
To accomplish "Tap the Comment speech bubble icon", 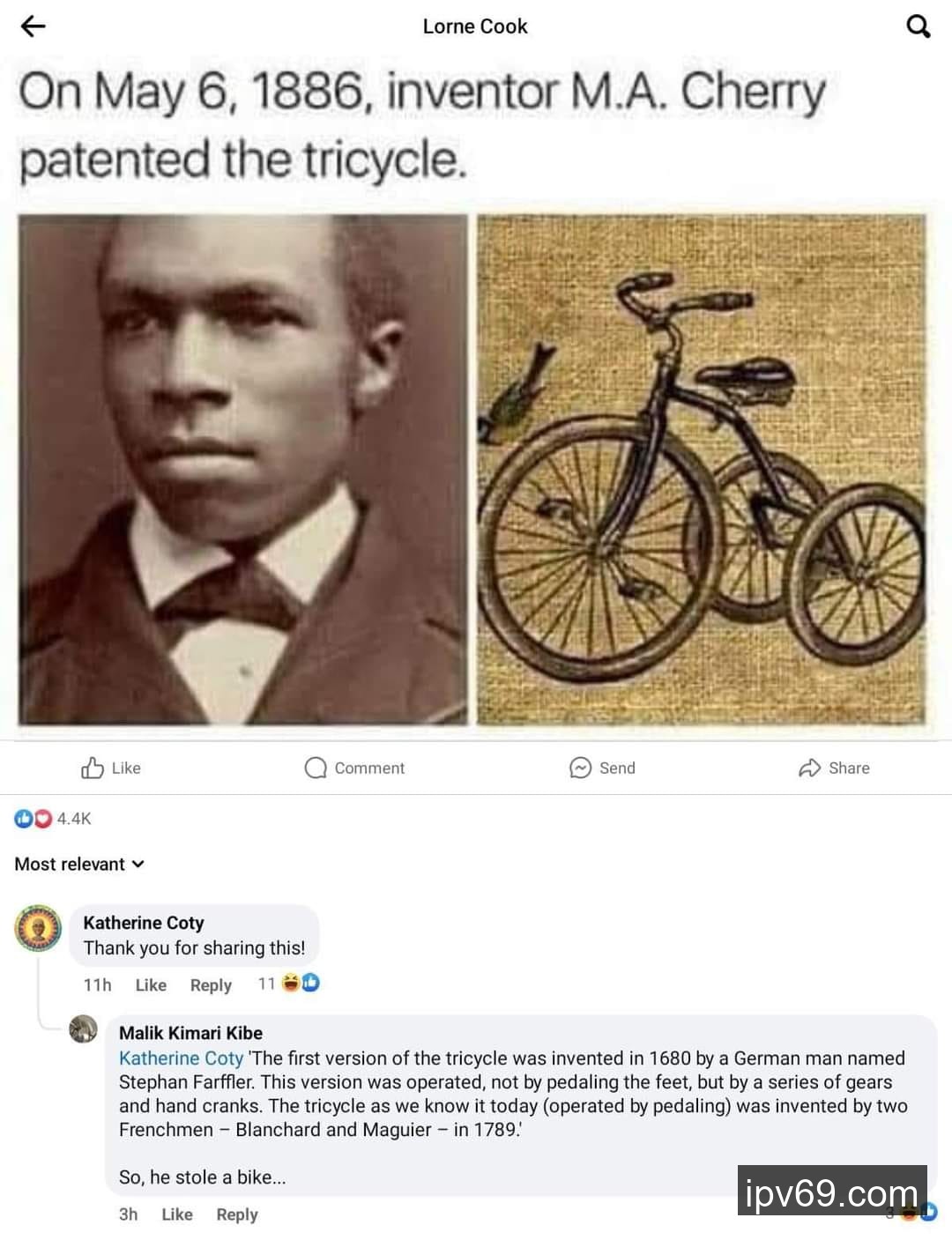I will [316, 768].
